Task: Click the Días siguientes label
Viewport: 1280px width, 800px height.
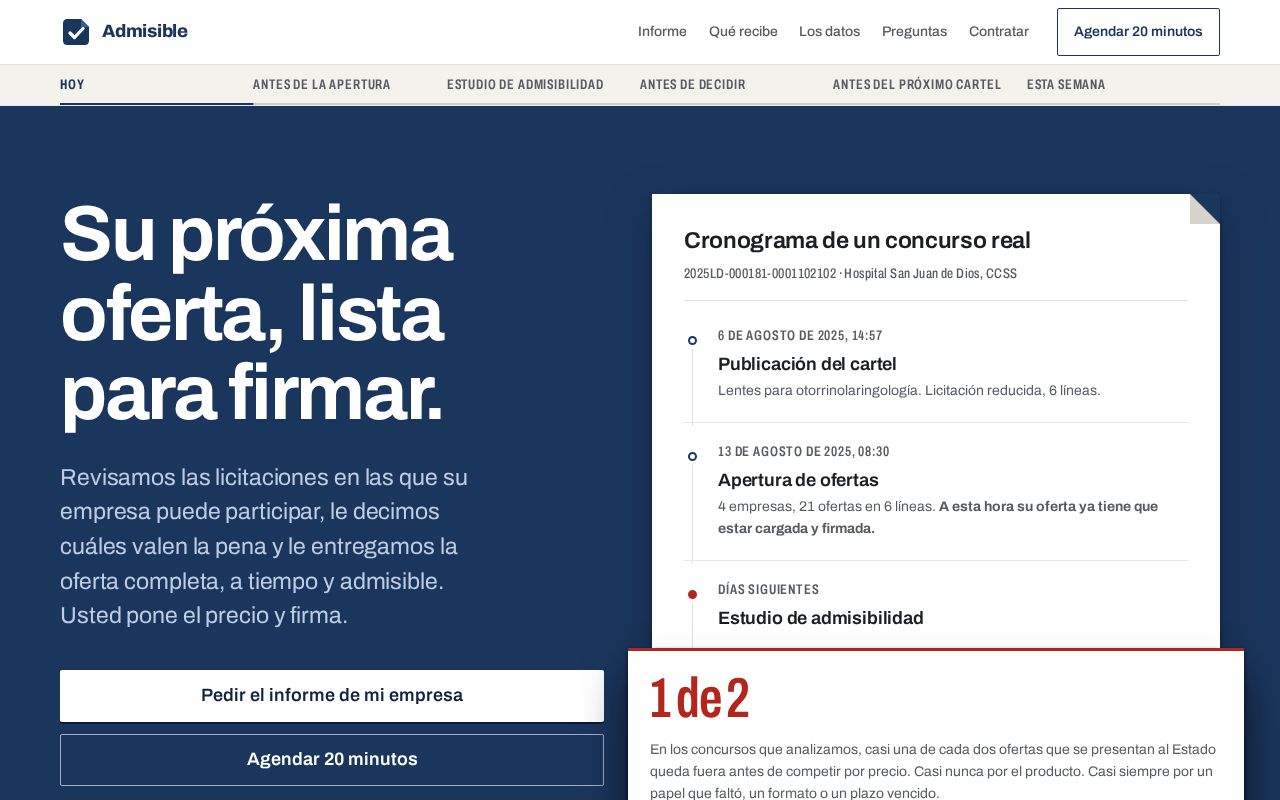Action: [768, 590]
